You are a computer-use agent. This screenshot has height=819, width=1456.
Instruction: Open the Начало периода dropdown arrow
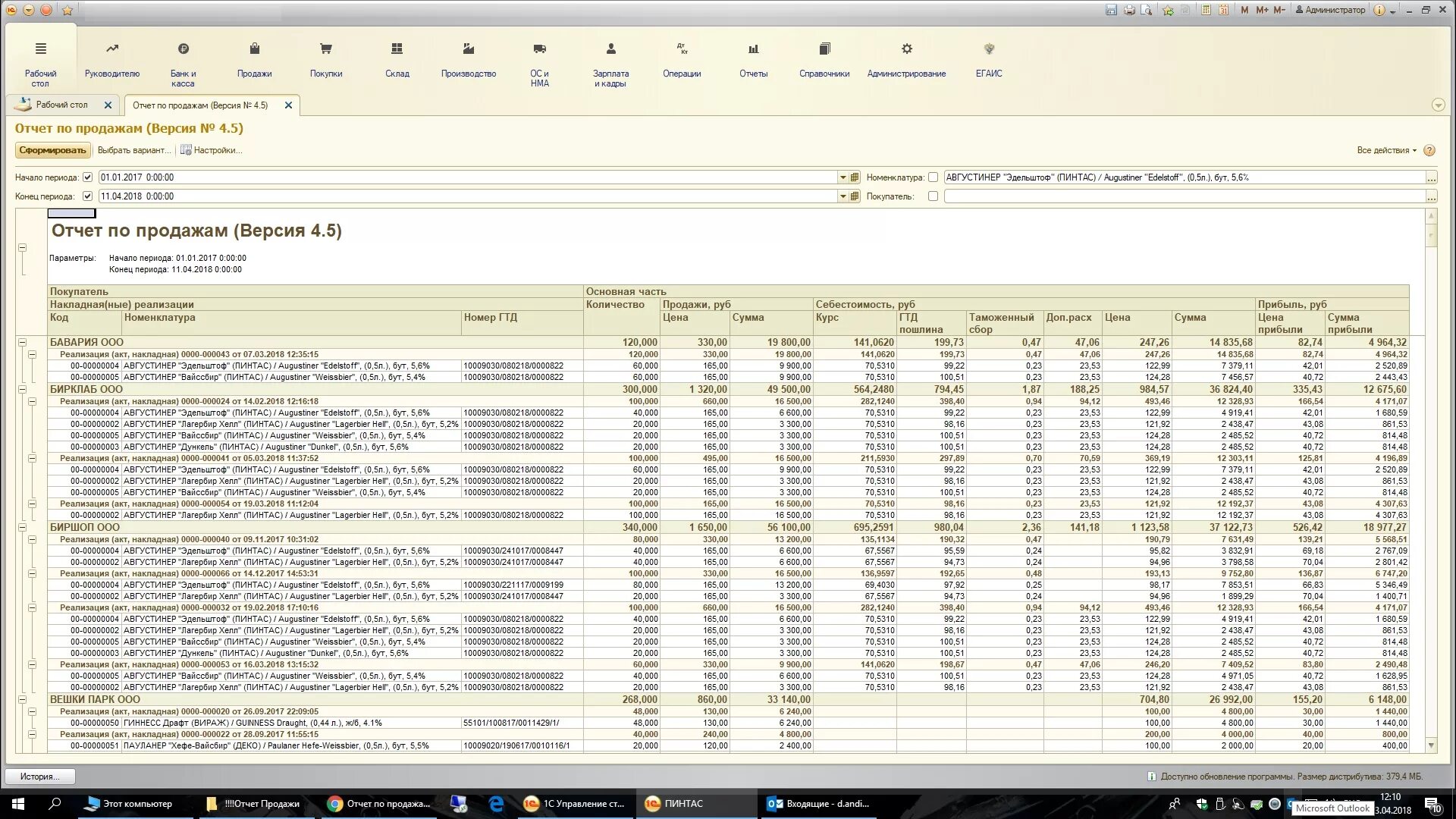[842, 177]
